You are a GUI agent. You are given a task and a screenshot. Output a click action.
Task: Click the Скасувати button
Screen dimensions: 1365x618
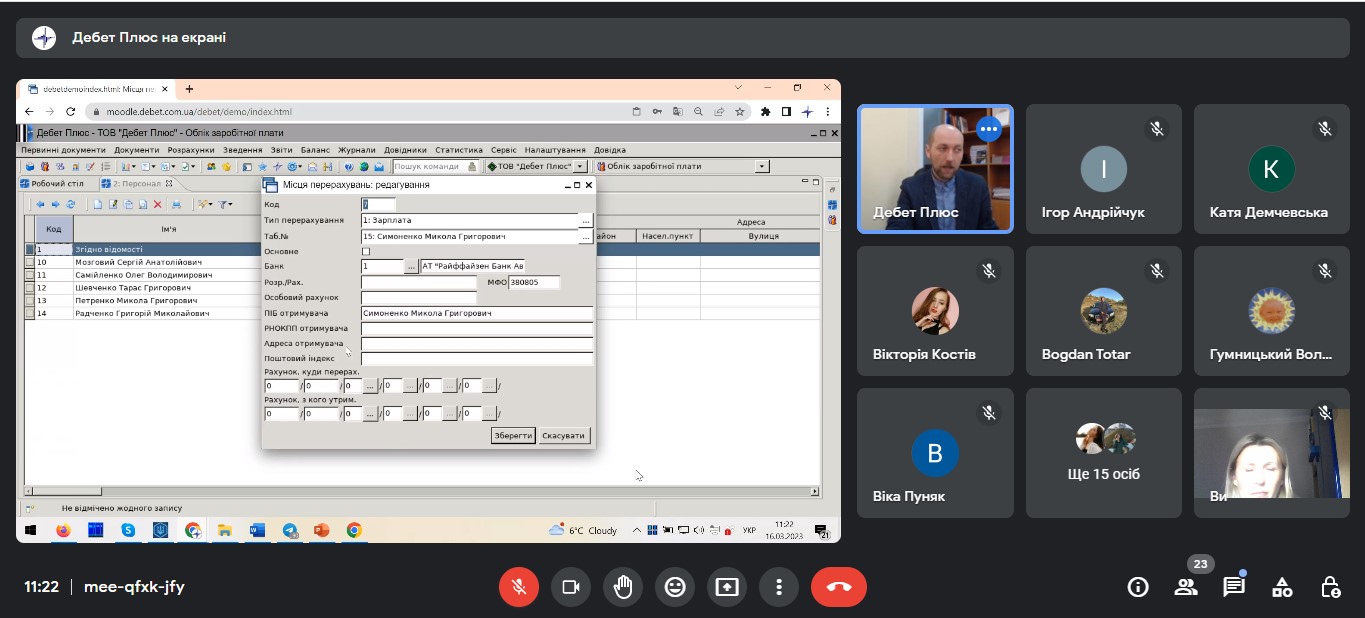(564, 436)
